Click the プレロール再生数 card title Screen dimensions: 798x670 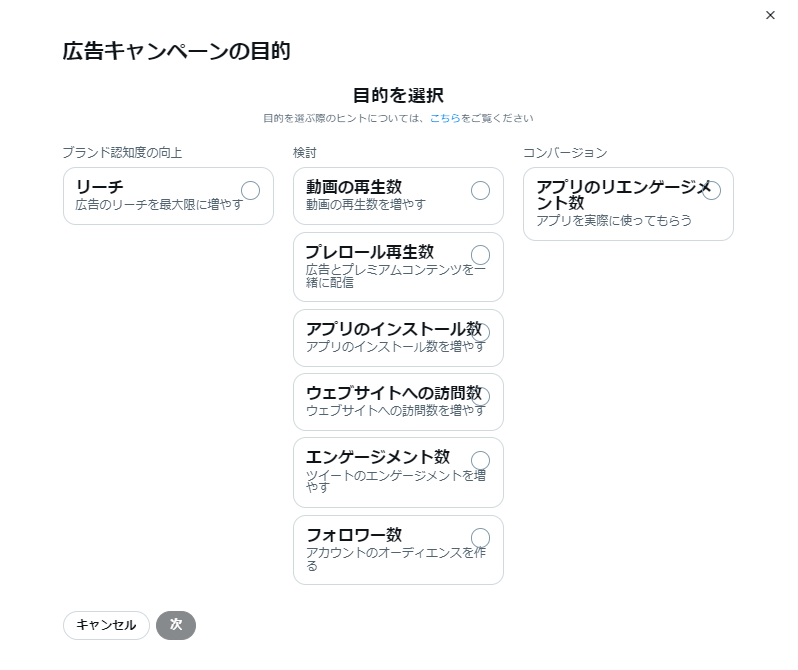369,252
